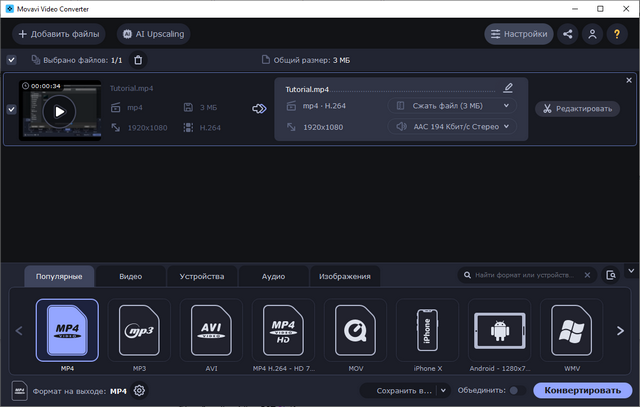Switch to the Популярные tab
Image resolution: width=640 pixels, height=407 pixels.
(x=59, y=276)
